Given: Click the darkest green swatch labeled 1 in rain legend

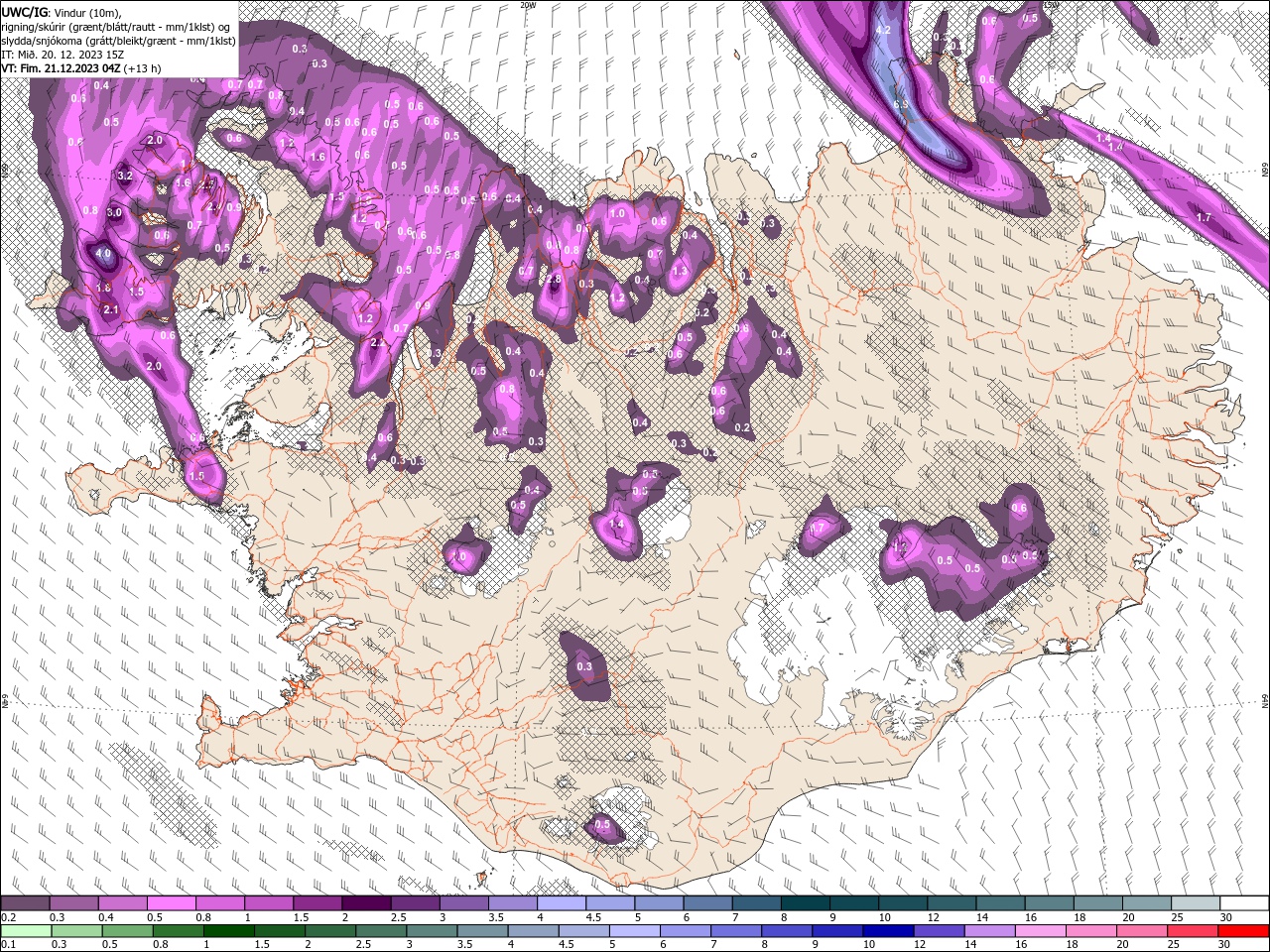Looking at the screenshot, I should click(228, 931).
